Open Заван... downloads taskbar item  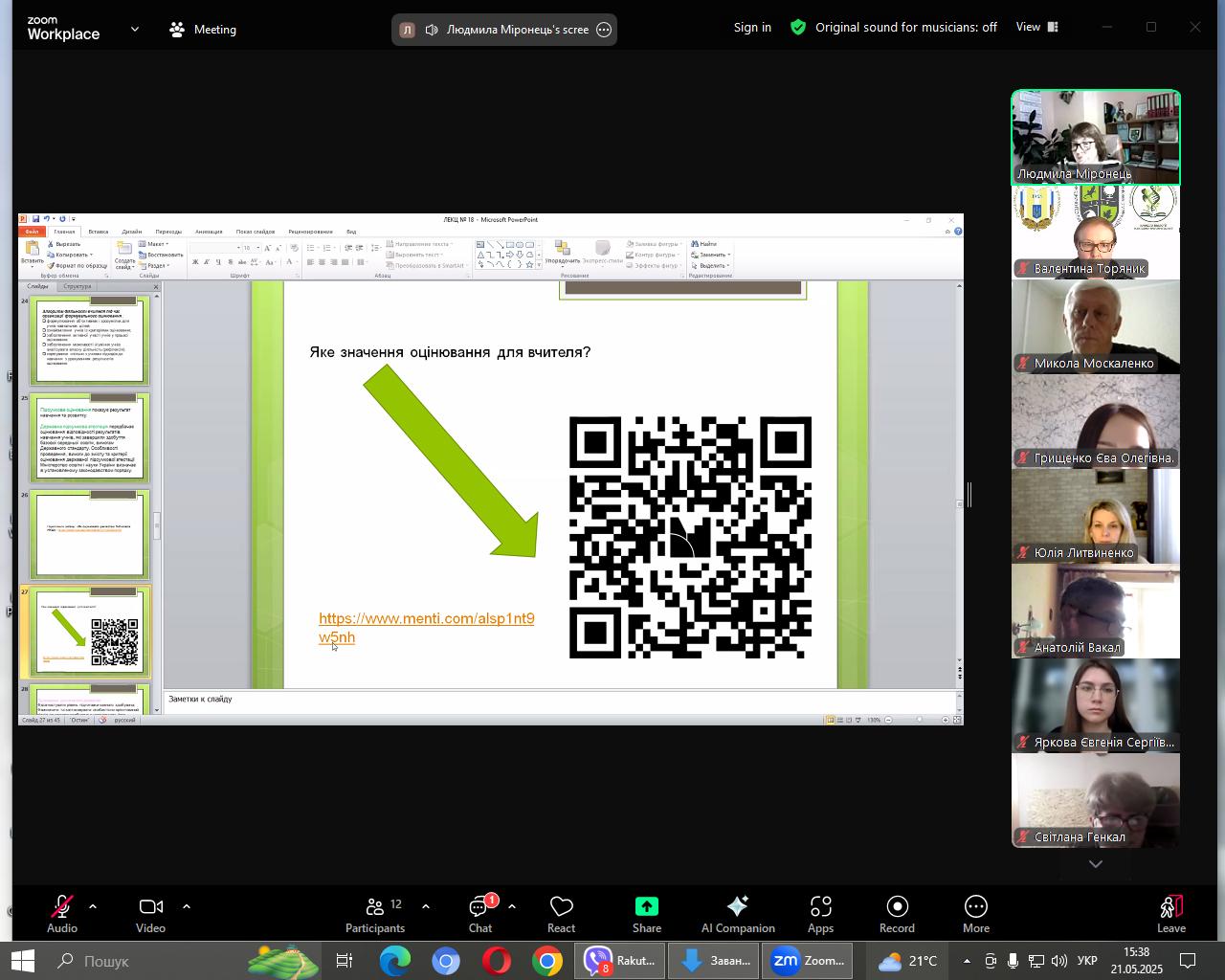pyautogui.click(x=714, y=961)
